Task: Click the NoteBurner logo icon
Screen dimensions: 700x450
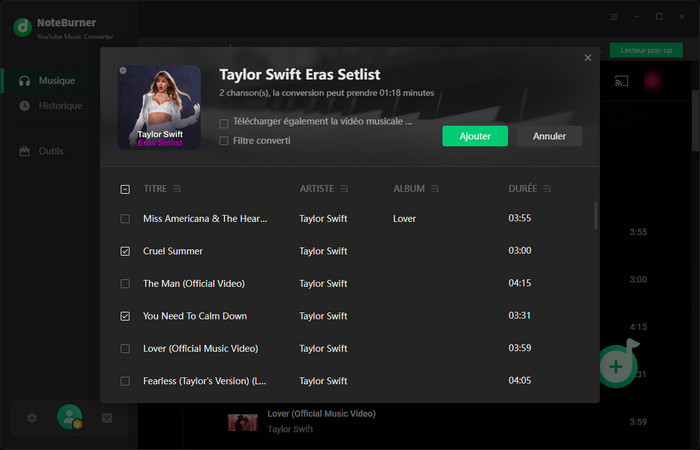Action: pyautogui.click(x=22, y=27)
